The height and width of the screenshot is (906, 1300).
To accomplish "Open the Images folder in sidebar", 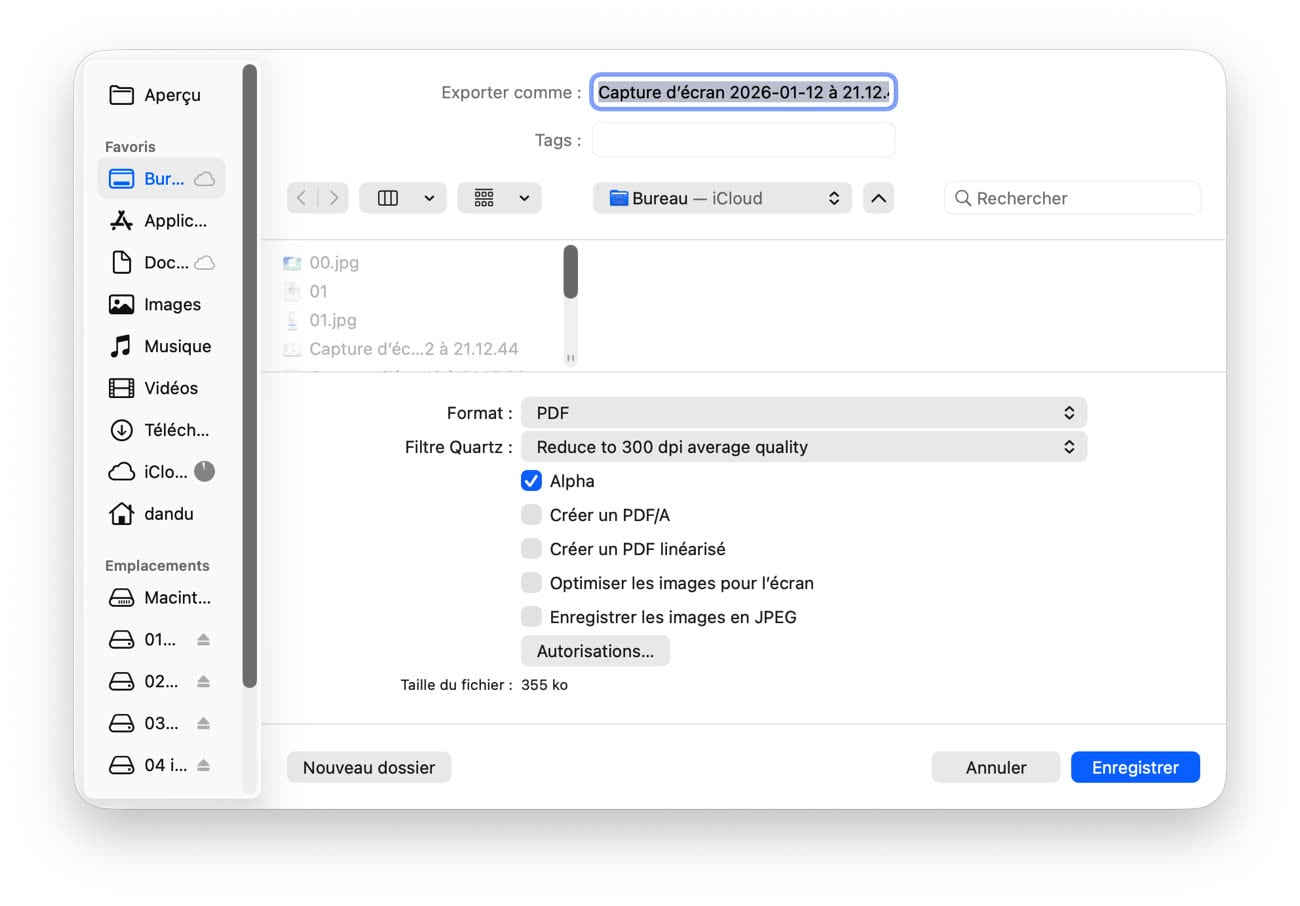I will 171,305.
